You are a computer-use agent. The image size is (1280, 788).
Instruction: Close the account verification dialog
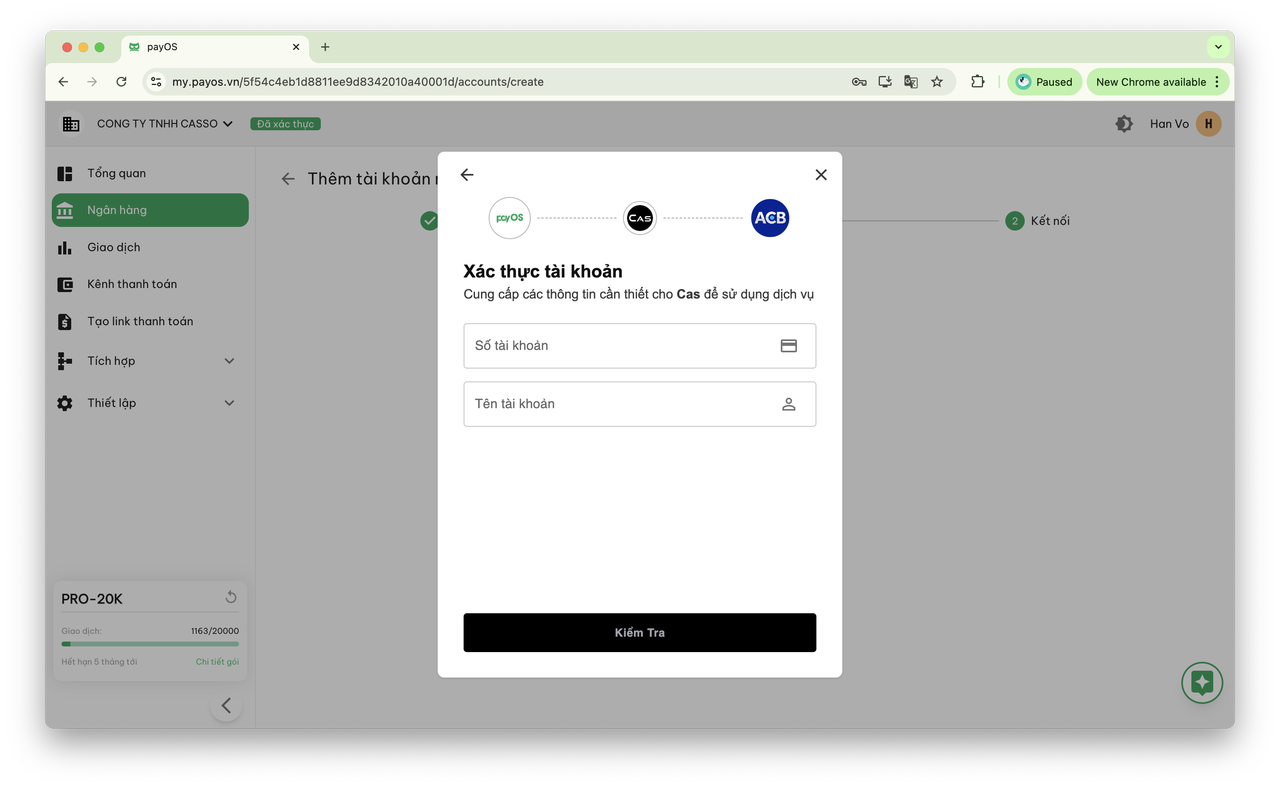pos(821,175)
